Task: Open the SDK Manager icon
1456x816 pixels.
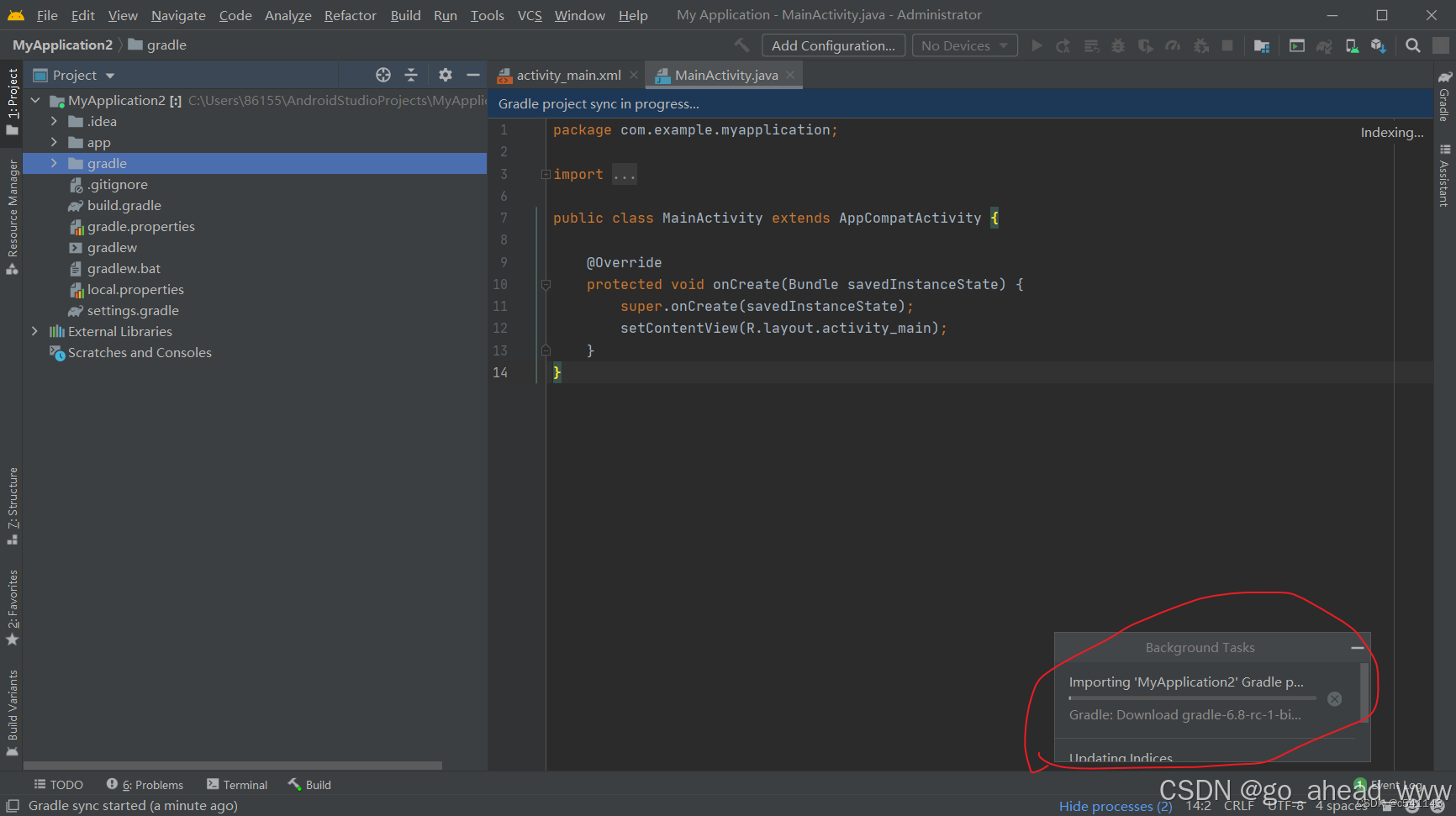Action: pos(1379,45)
